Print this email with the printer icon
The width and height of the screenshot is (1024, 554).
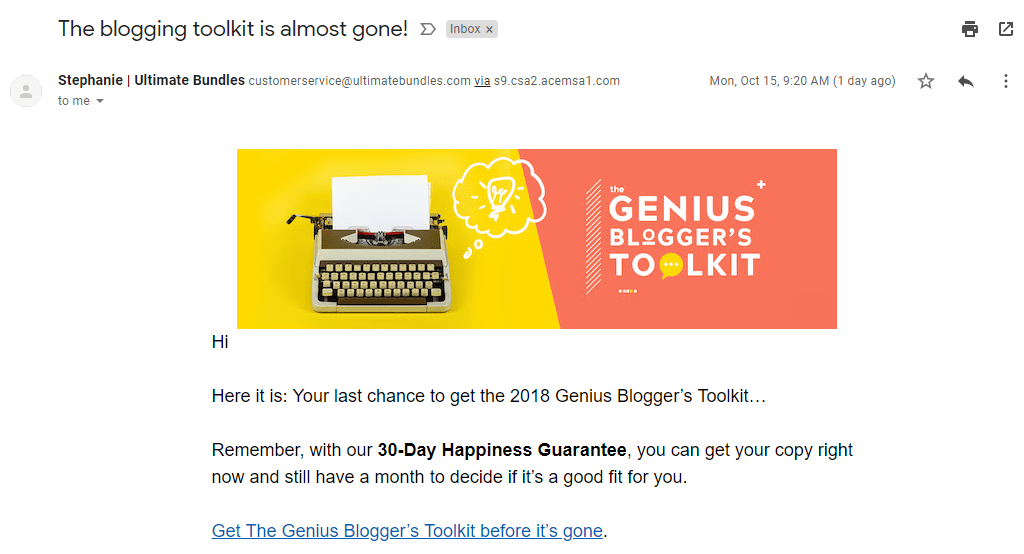pyautogui.click(x=969, y=29)
